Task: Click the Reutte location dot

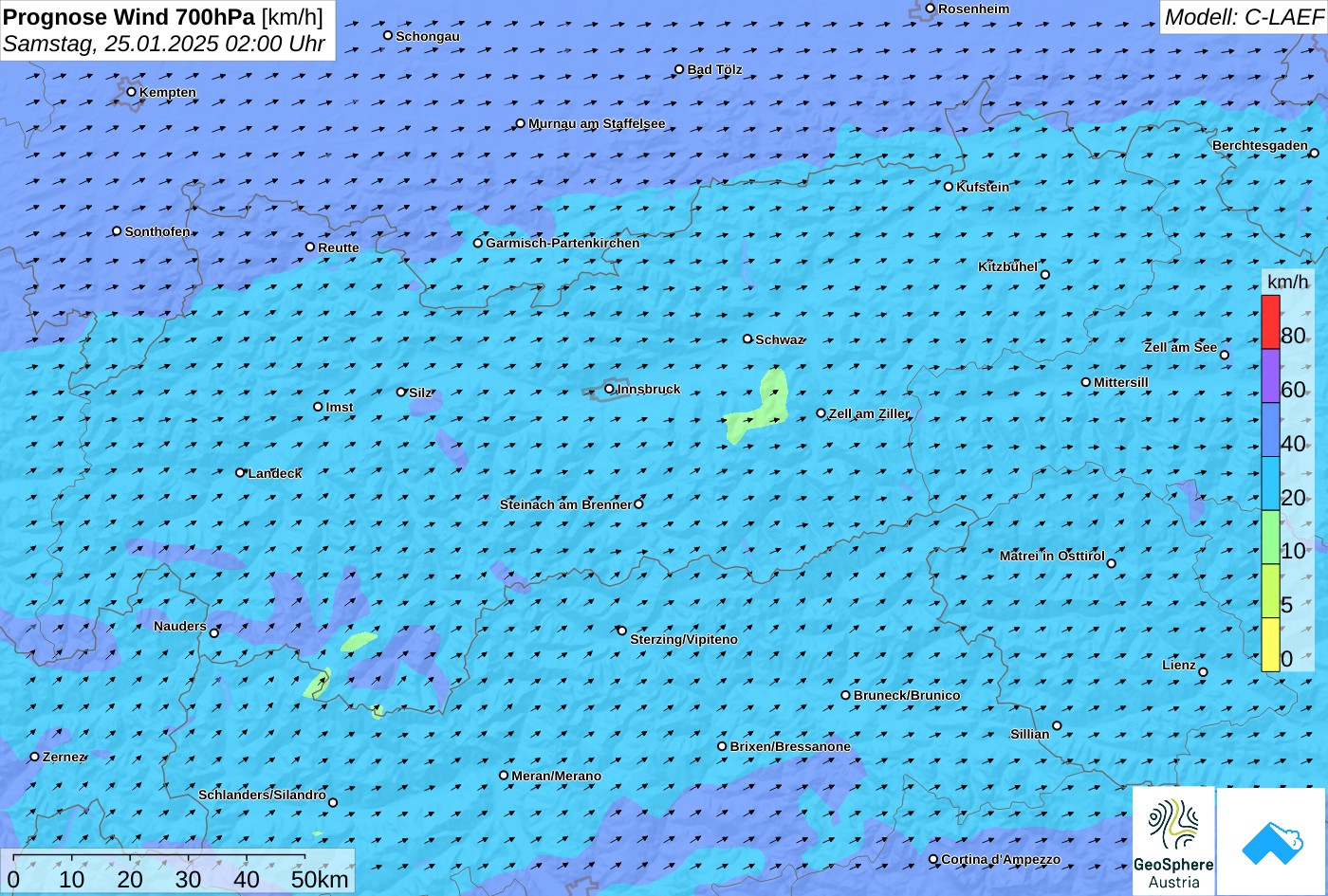Action: pos(310,247)
